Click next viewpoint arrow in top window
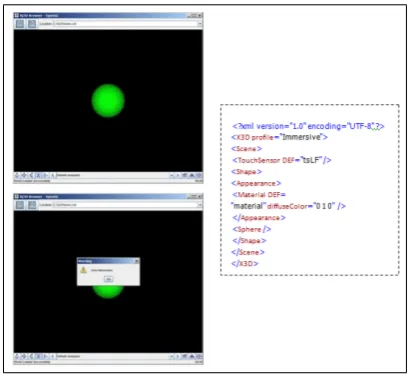Screen dimensions: 409x374 (178, 175)
